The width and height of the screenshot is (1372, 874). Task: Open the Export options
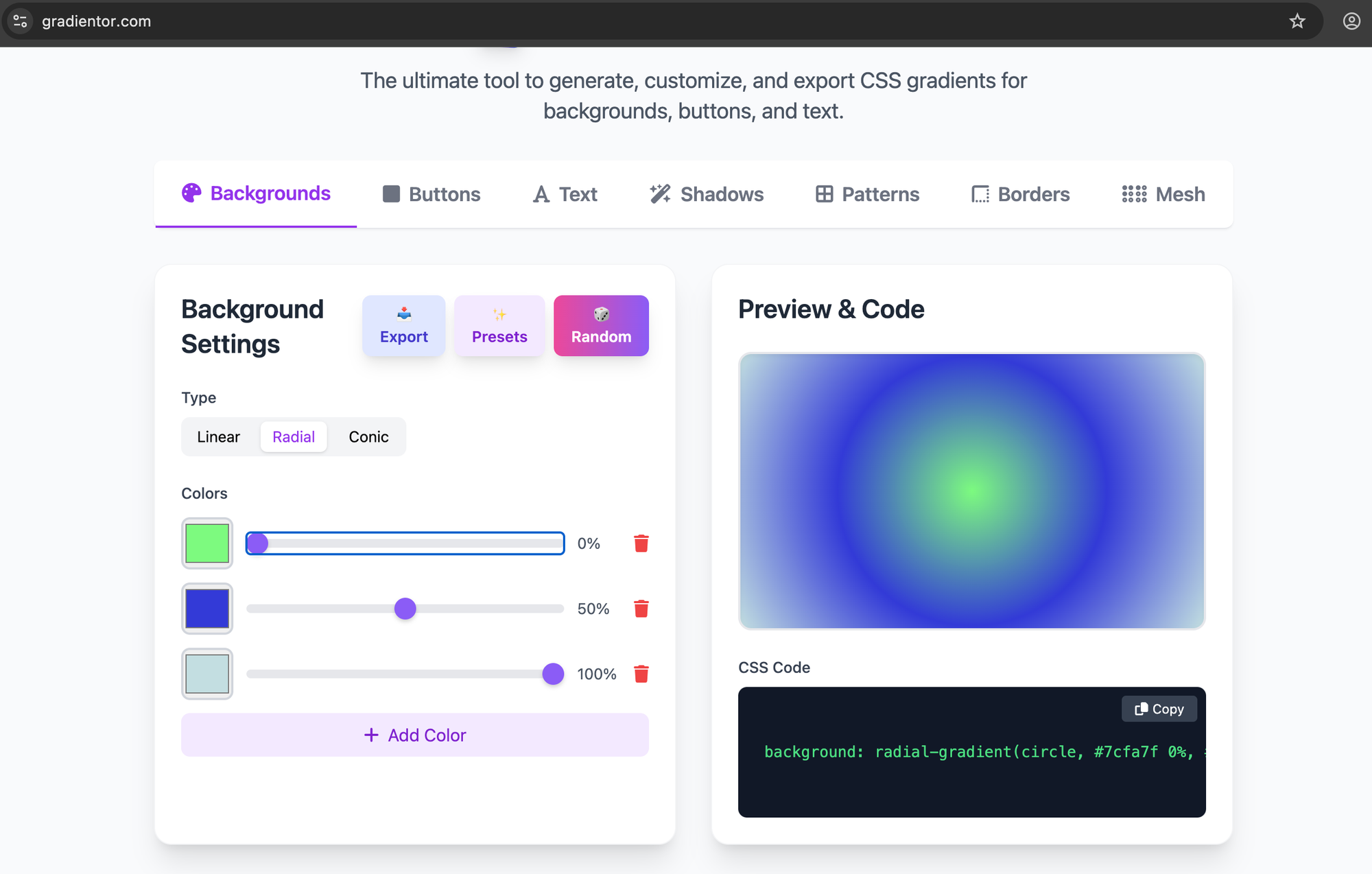(x=403, y=326)
